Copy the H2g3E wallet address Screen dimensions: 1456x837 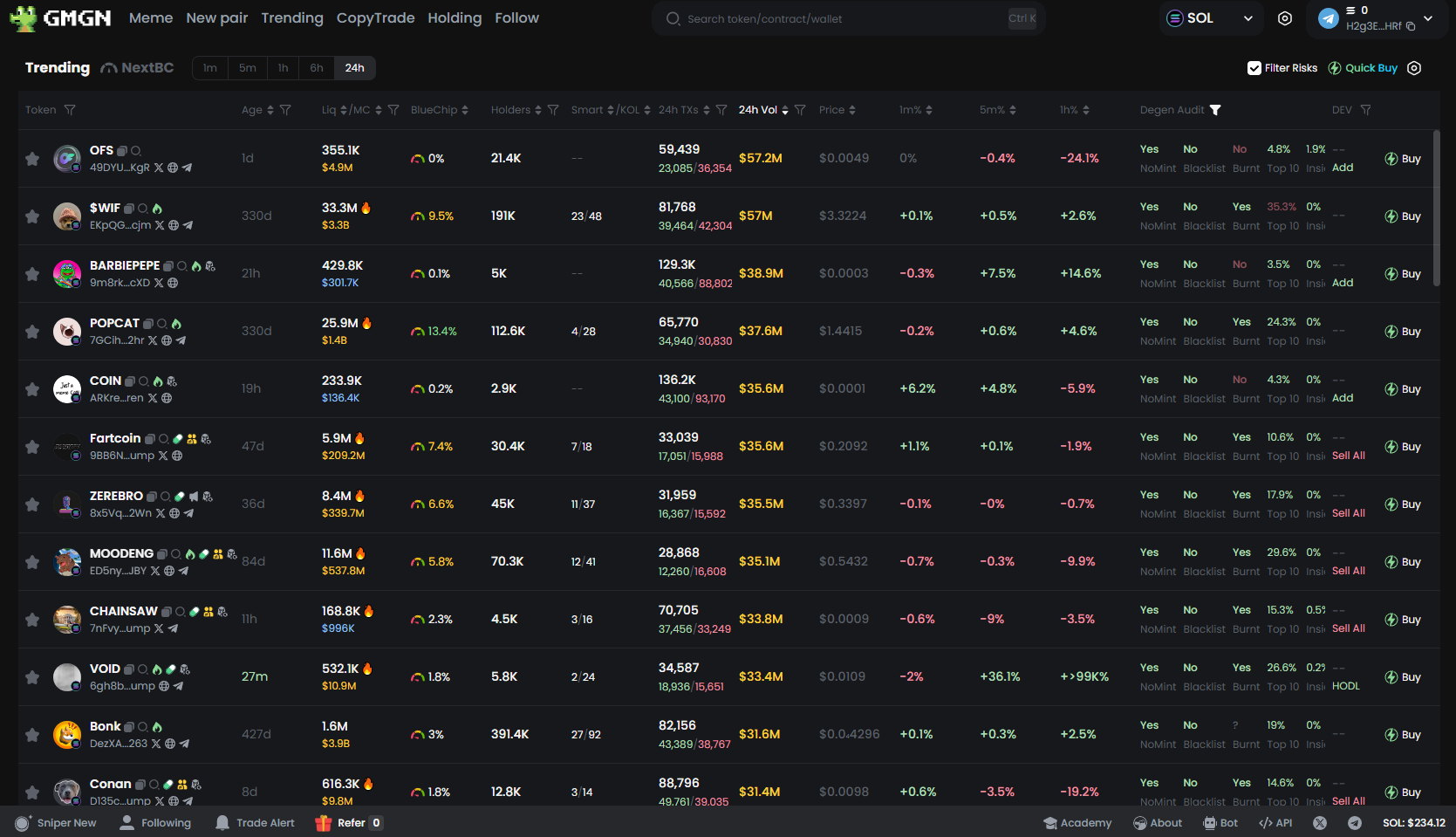click(1411, 26)
